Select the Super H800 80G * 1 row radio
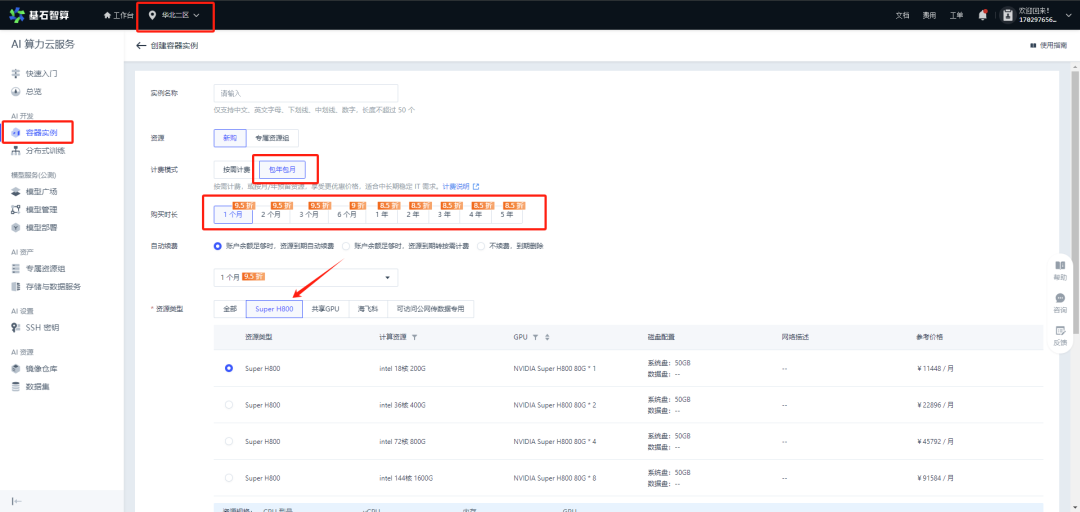This screenshot has width=1080, height=512. click(229, 369)
